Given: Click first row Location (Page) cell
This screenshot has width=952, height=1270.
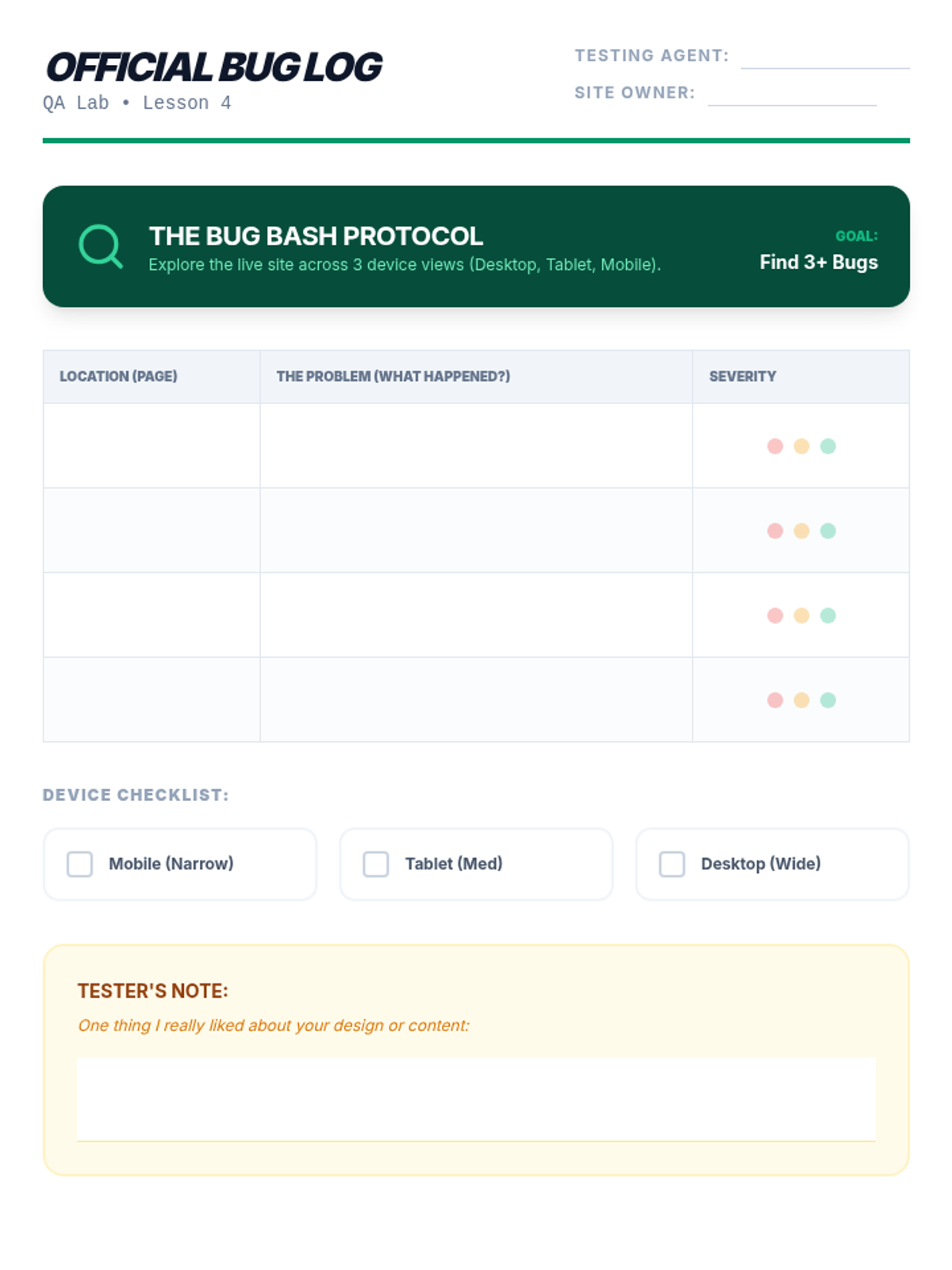Looking at the screenshot, I should [x=152, y=446].
